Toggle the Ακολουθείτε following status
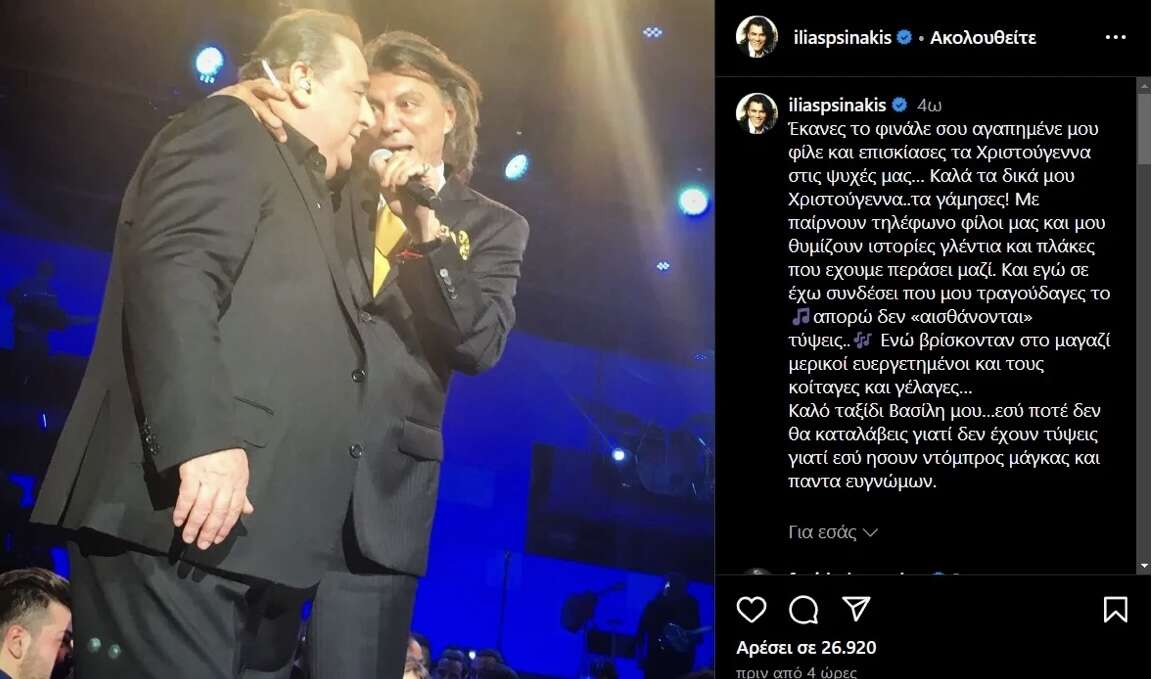1163x679 pixels. pyautogui.click(x=982, y=38)
